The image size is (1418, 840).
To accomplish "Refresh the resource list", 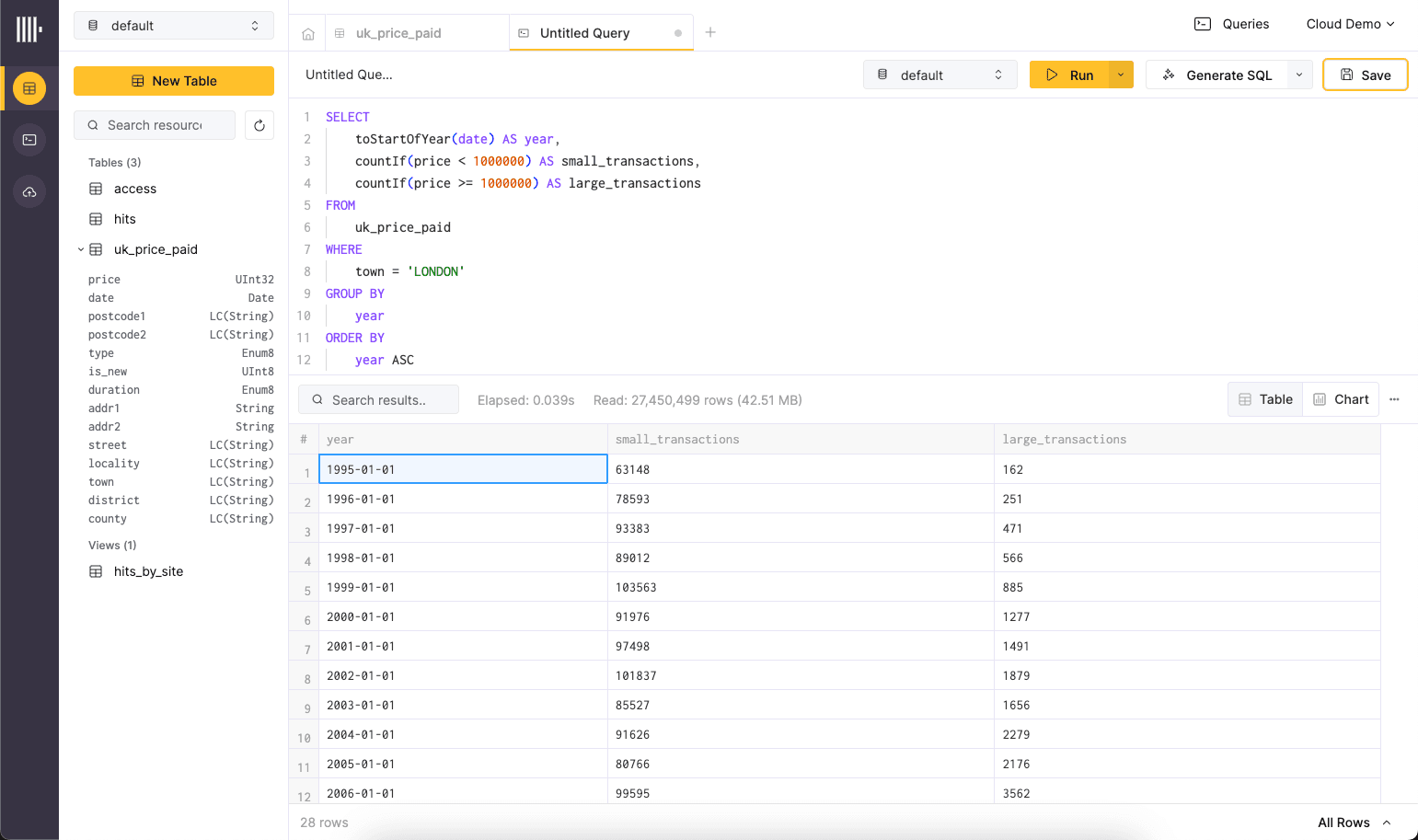I will [x=259, y=125].
